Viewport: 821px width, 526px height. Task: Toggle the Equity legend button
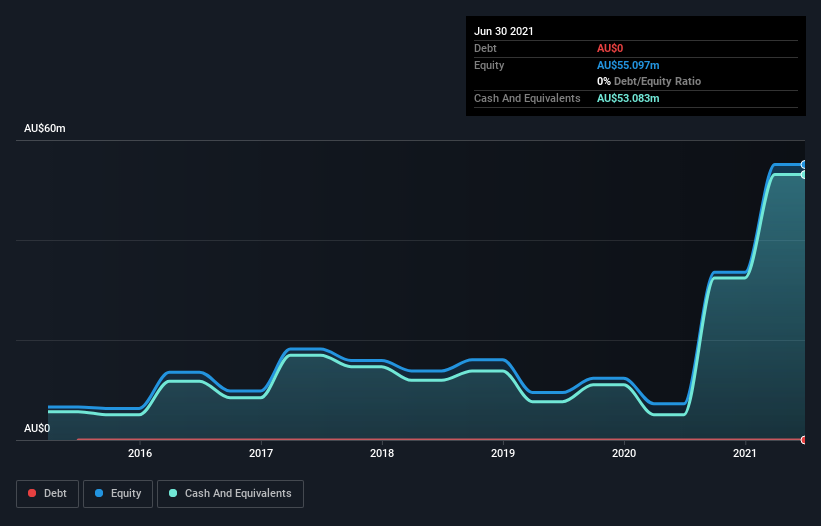118,494
